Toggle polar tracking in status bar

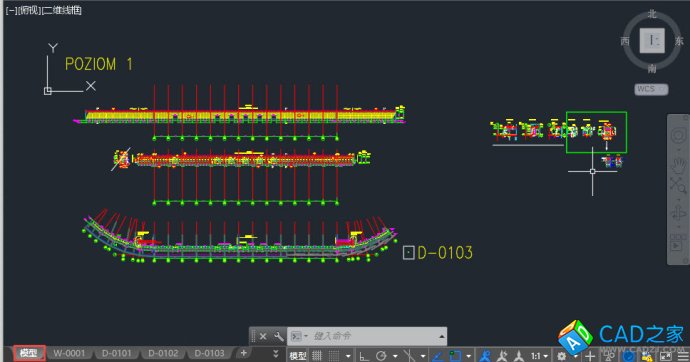[x=381, y=356]
